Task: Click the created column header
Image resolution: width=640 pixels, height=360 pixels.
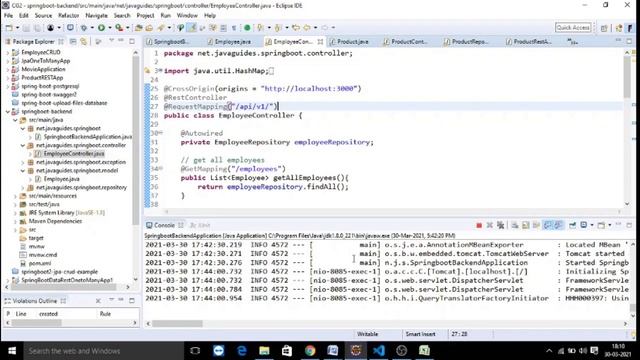Action: (48, 313)
